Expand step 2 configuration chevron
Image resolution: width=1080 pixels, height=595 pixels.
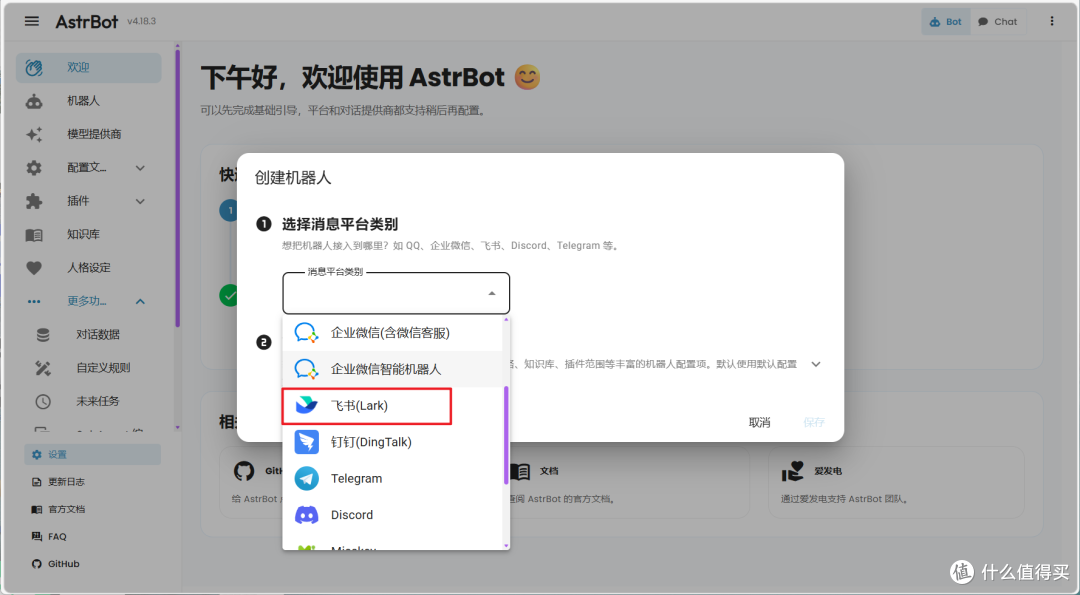pyautogui.click(x=816, y=364)
